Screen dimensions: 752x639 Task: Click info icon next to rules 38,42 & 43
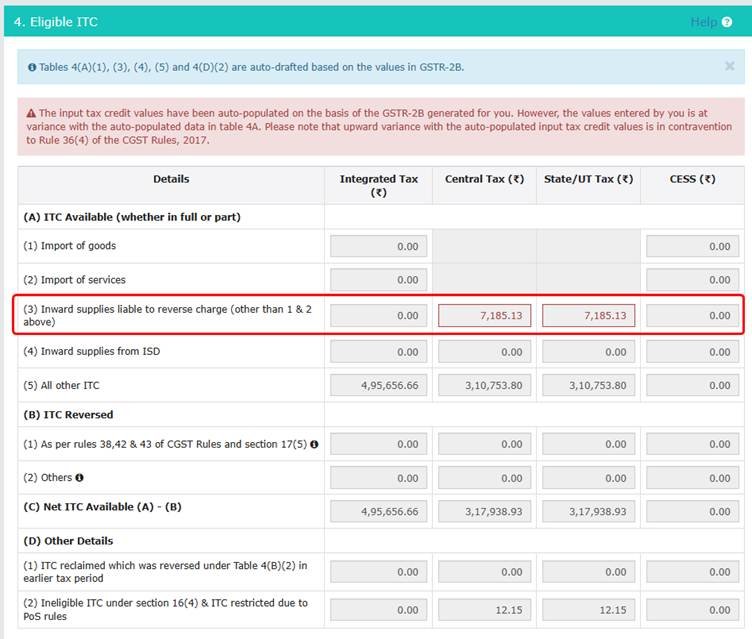click(x=314, y=444)
